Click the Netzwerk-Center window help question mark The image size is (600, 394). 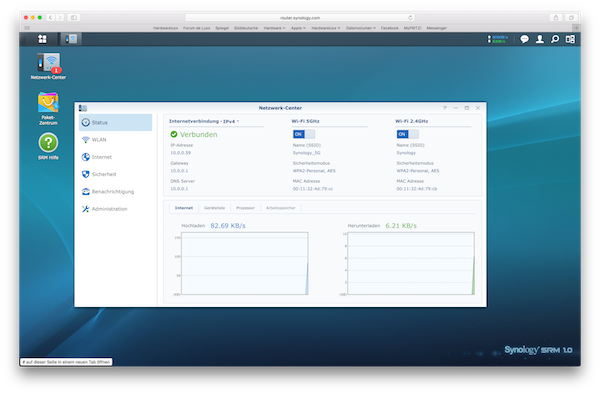[445, 108]
